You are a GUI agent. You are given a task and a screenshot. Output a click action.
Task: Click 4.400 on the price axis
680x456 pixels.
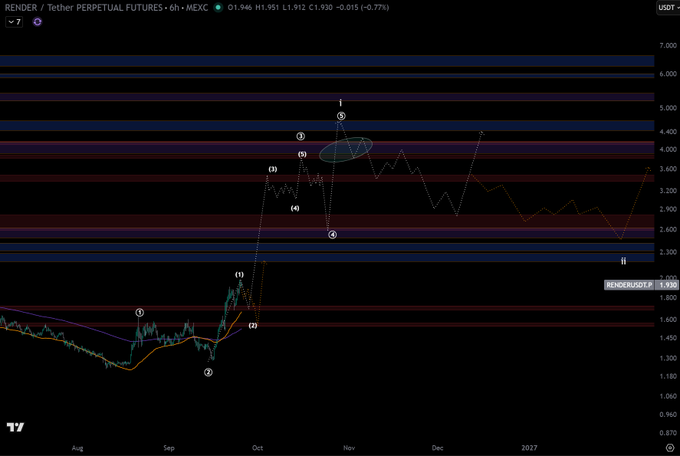pyautogui.click(x=668, y=131)
